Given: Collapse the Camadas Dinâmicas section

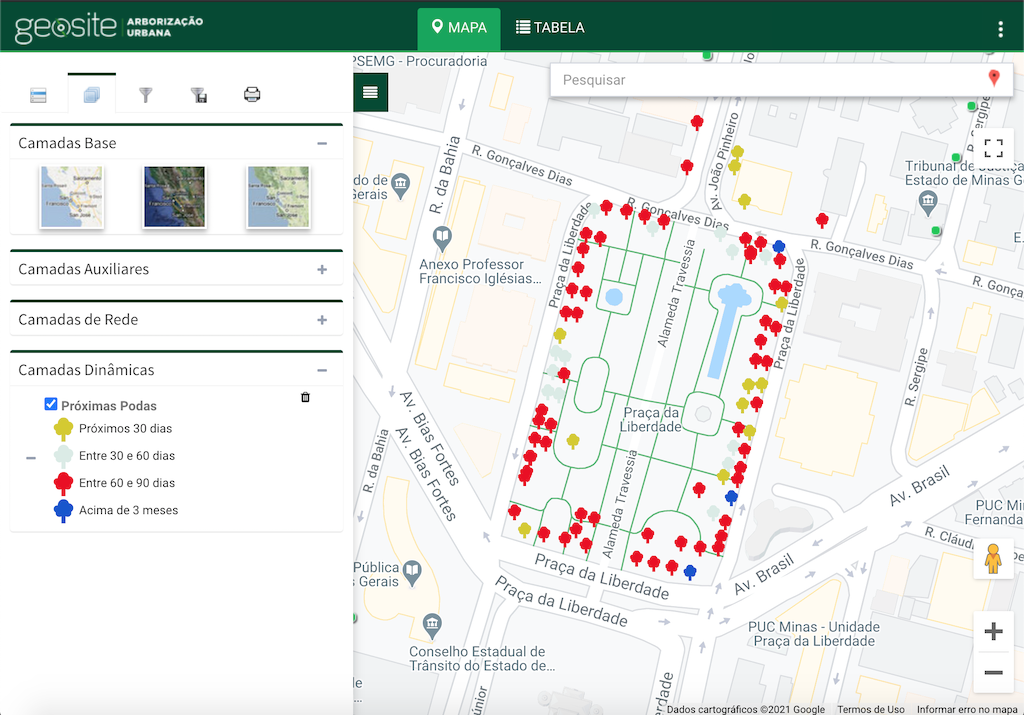Looking at the screenshot, I should tap(322, 370).
